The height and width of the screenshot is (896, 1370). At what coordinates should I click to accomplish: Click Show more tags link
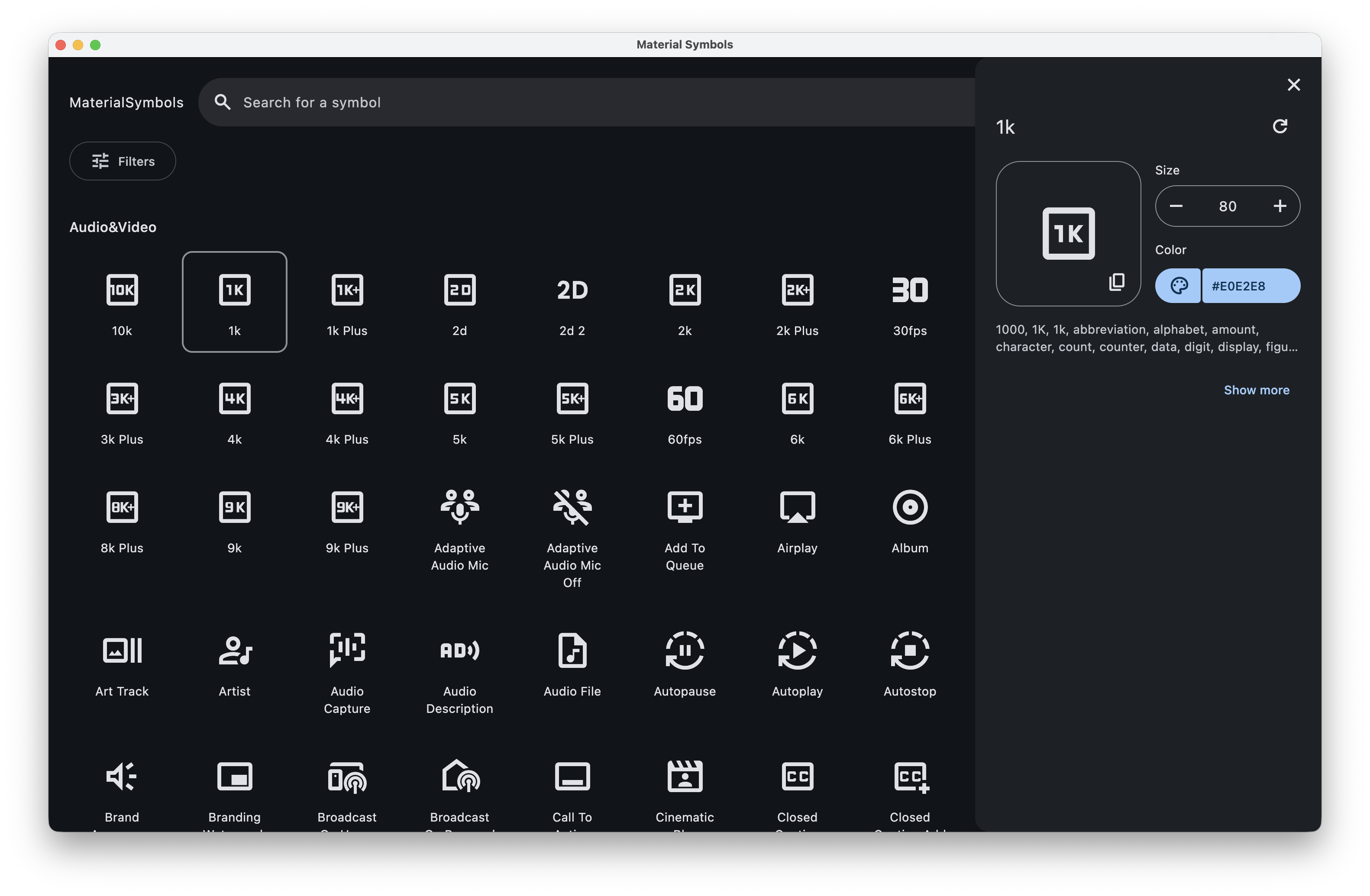coord(1257,390)
